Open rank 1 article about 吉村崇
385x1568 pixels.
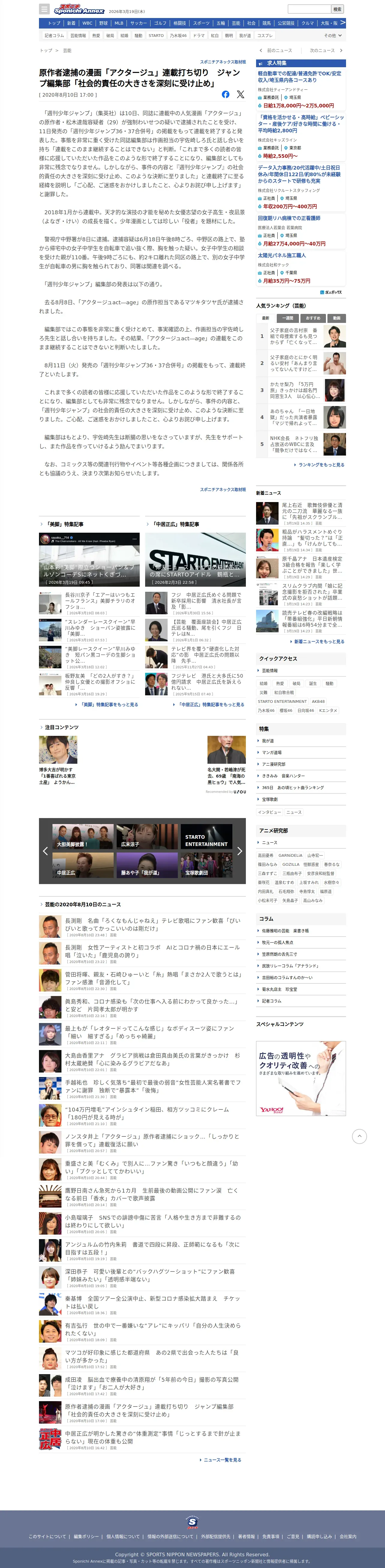[x=302, y=336]
